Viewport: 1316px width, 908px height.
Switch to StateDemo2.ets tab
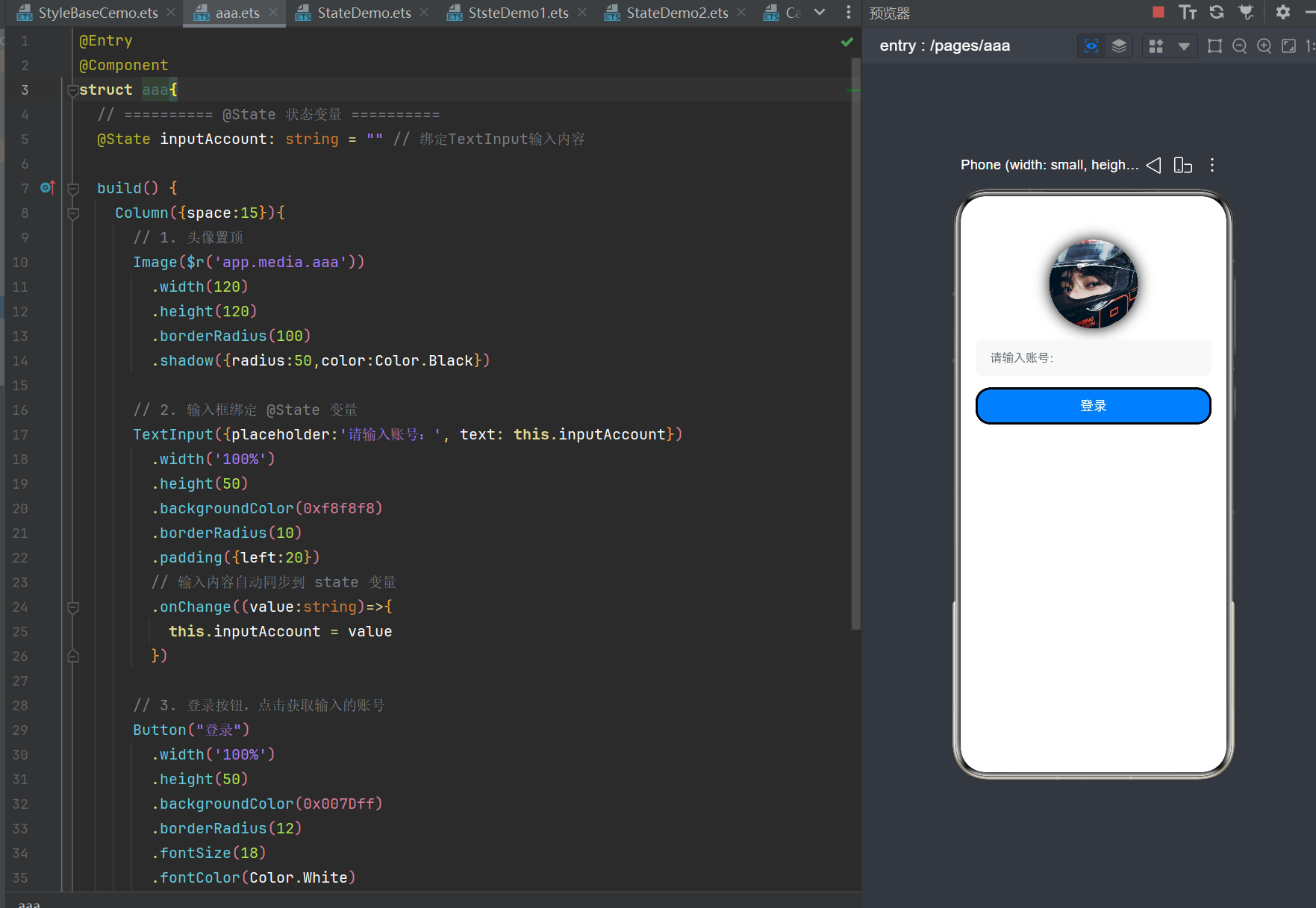pos(677,13)
